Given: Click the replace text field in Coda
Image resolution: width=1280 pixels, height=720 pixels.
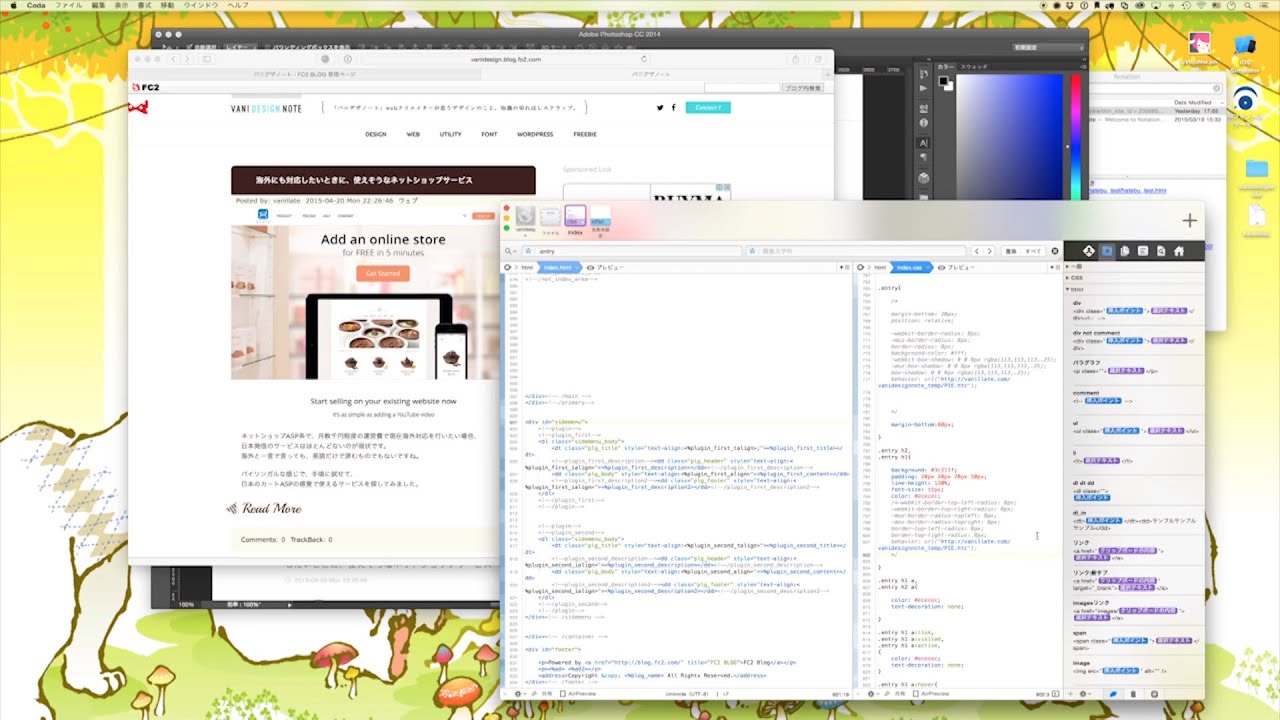Looking at the screenshot, I should coord(857,251).
